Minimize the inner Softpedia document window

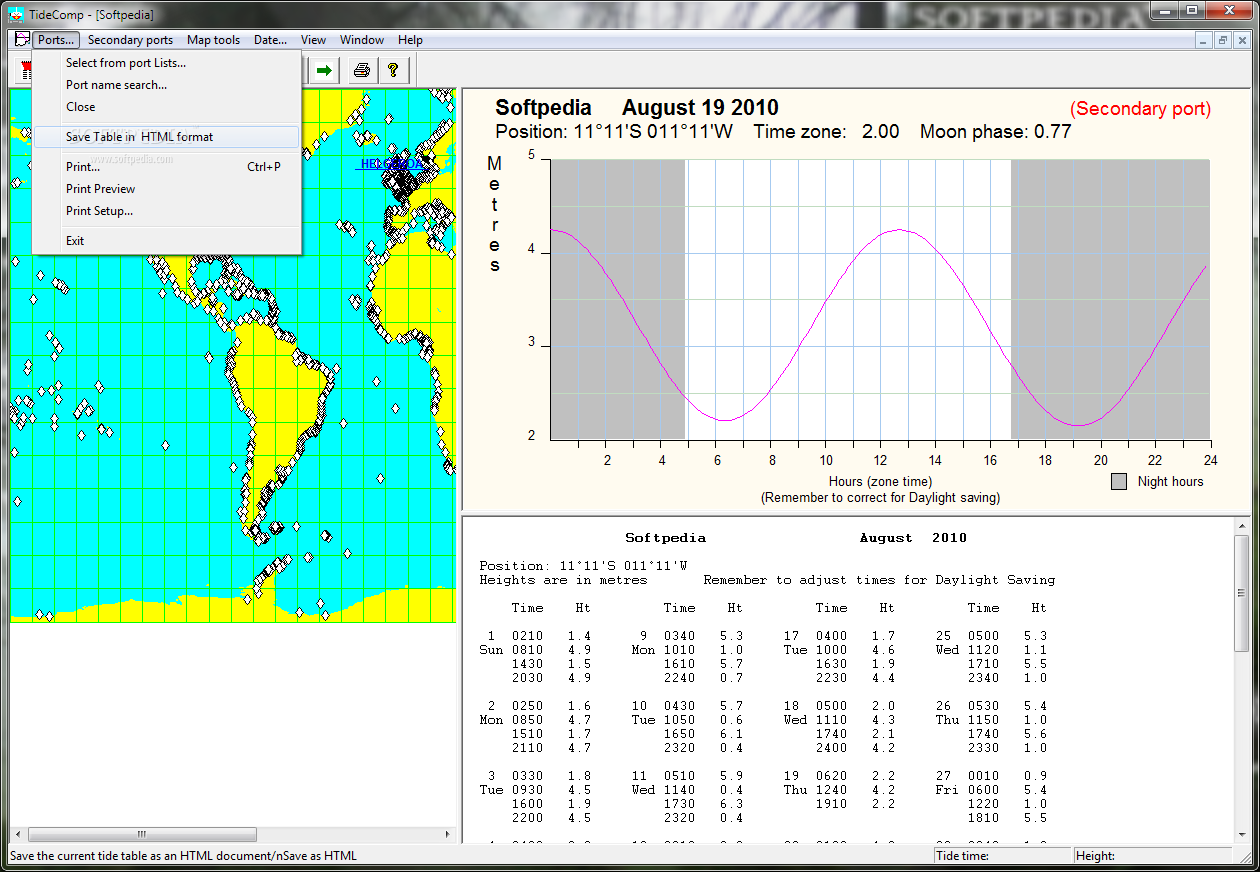pyautogui.click(x=1205, y=40)
